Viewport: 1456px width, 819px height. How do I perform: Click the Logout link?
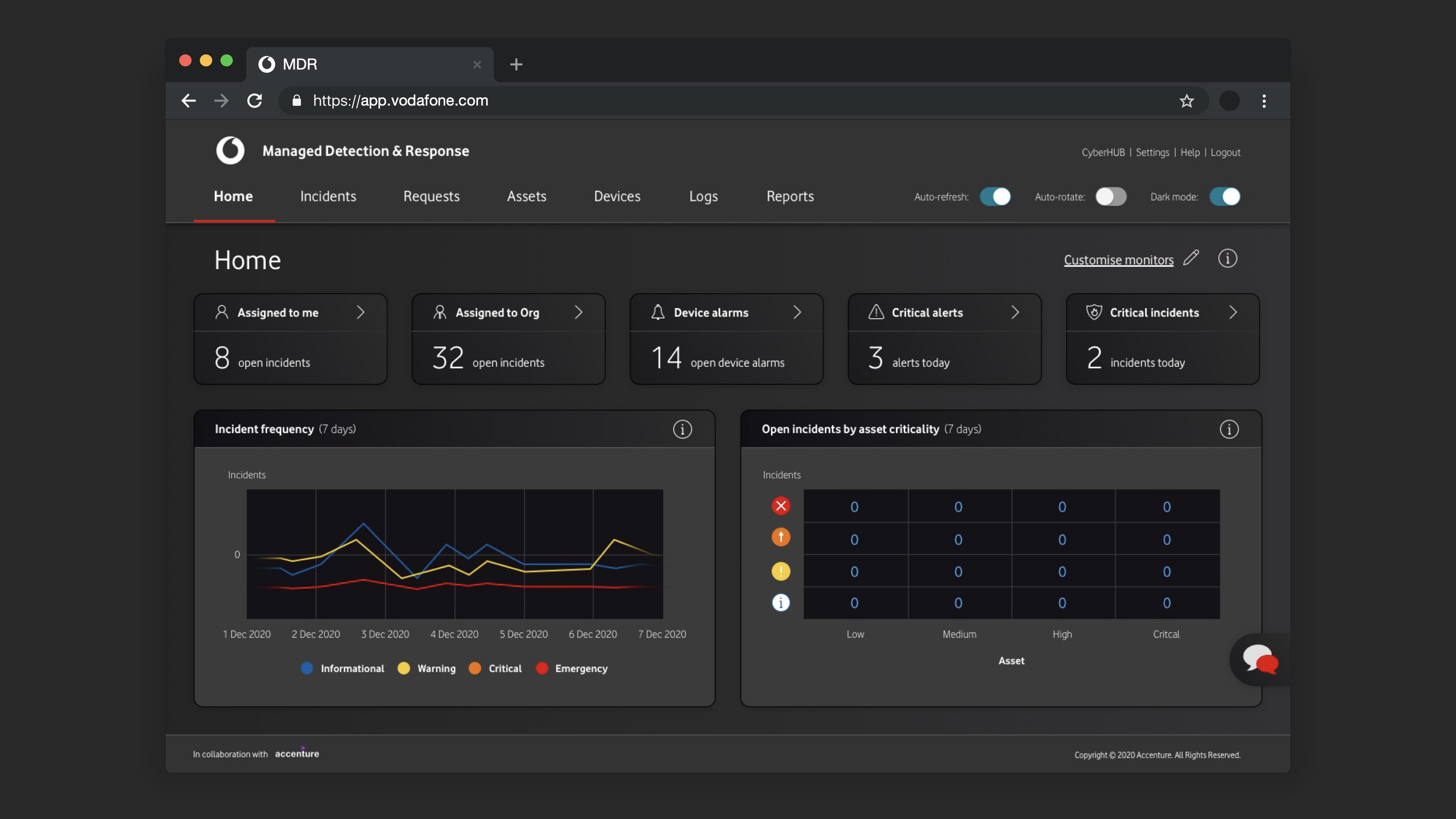click(1225, 153)
